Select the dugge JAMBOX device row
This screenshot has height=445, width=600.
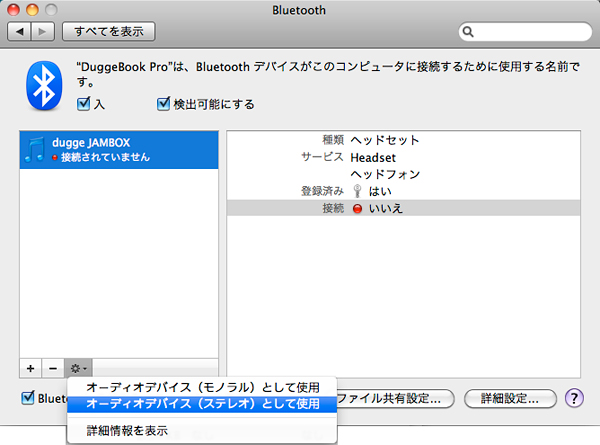point(119,150)
